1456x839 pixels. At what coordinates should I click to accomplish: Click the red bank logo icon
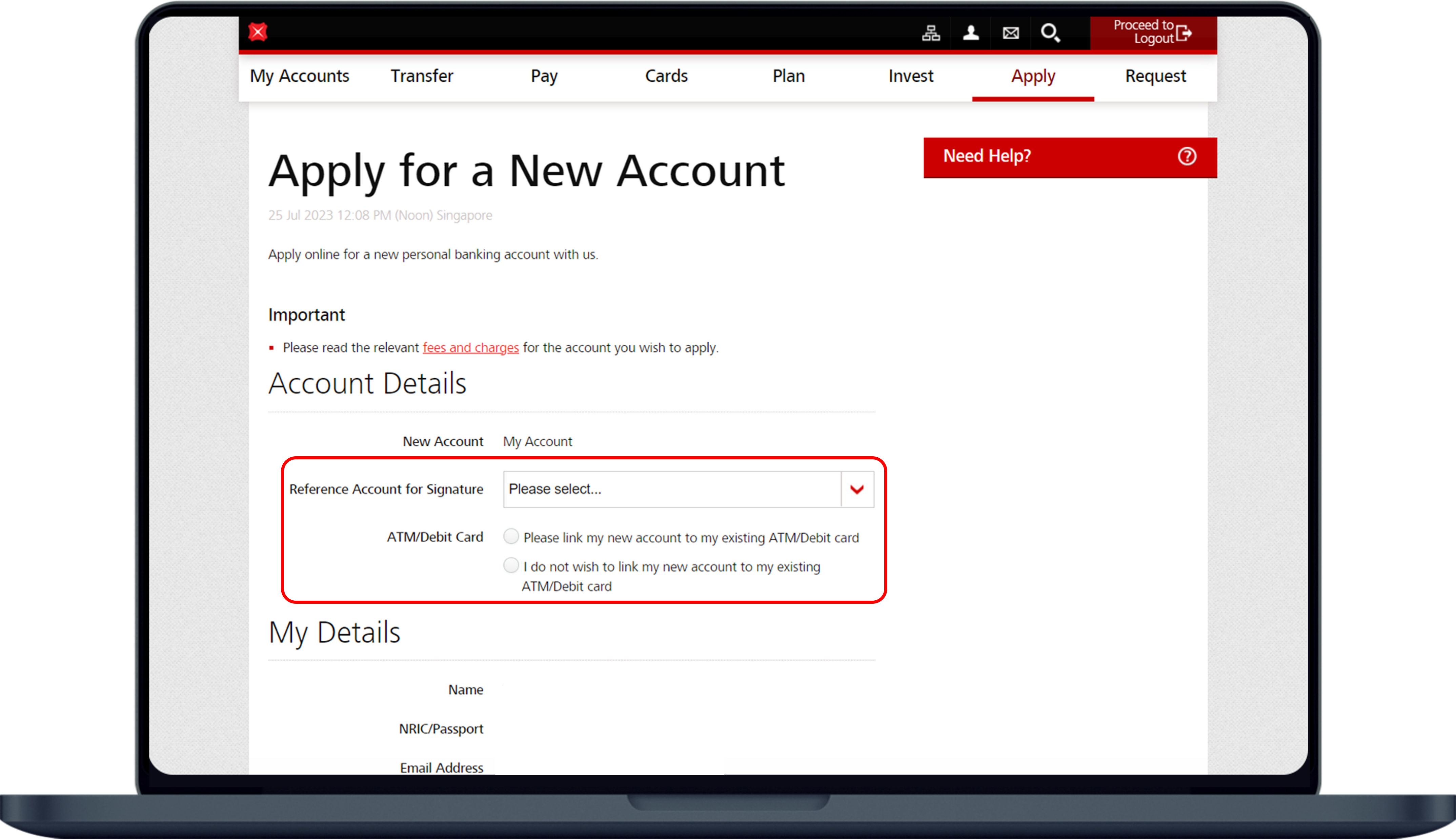point(258,32)
